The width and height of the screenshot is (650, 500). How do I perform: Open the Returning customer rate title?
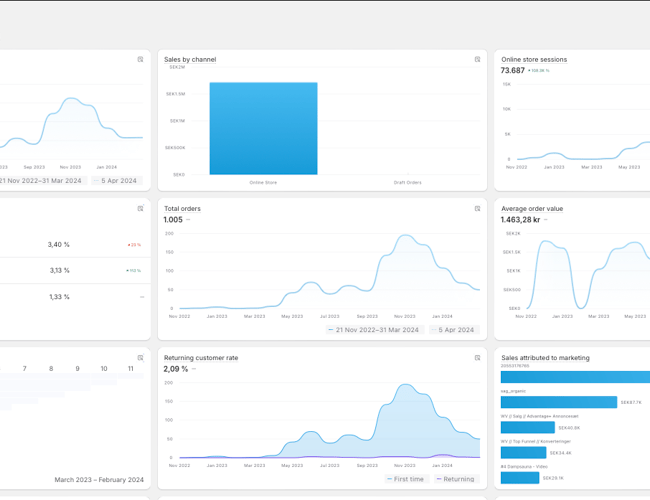201,358
